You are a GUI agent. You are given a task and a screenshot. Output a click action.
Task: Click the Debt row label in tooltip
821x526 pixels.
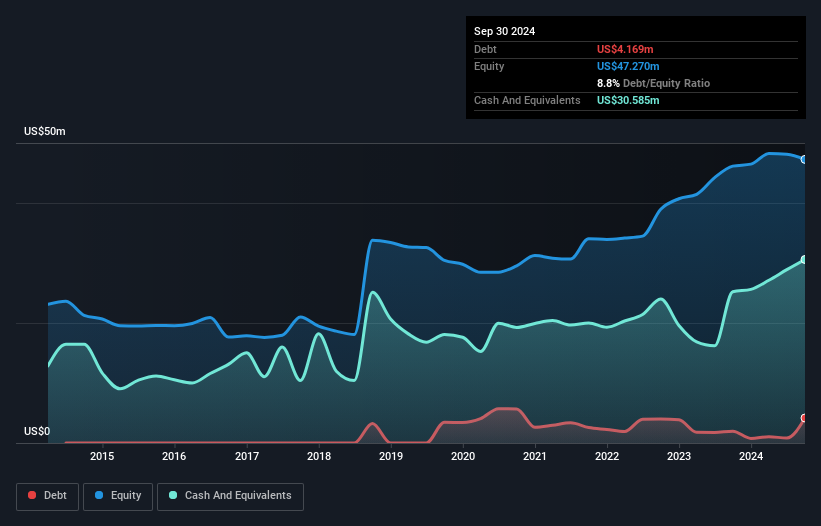click(x=485, y=49)
